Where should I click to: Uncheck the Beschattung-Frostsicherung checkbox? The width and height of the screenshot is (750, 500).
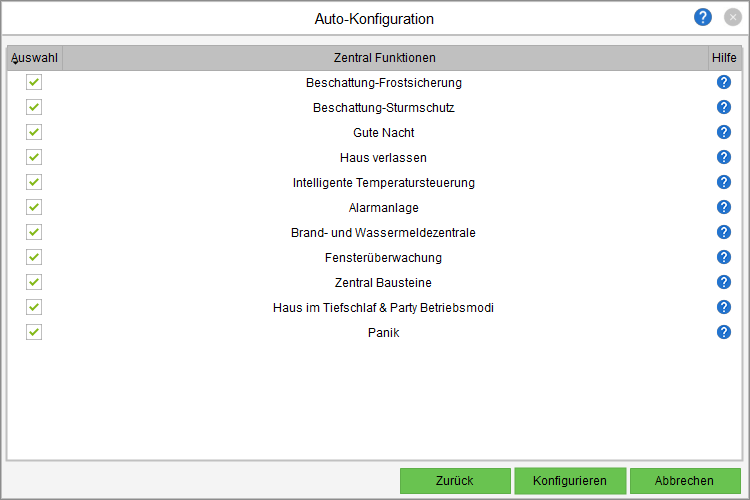tap(34, 82)
